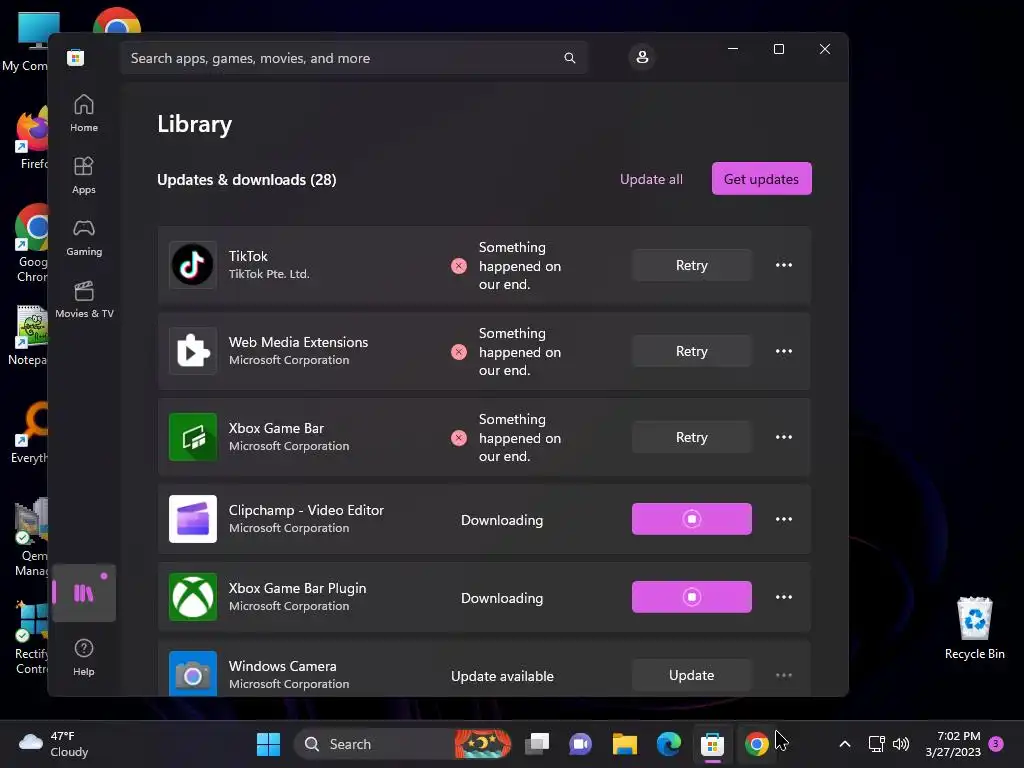Retry Web Media Extensions update

click(x=692, y=351)
